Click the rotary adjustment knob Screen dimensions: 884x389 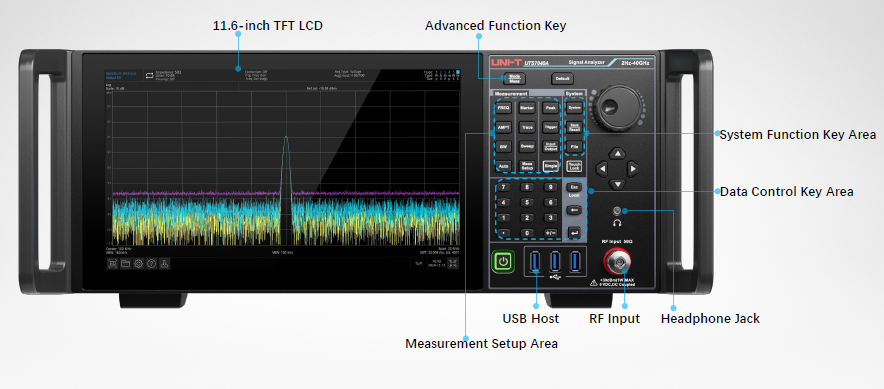tap(618, 107)
